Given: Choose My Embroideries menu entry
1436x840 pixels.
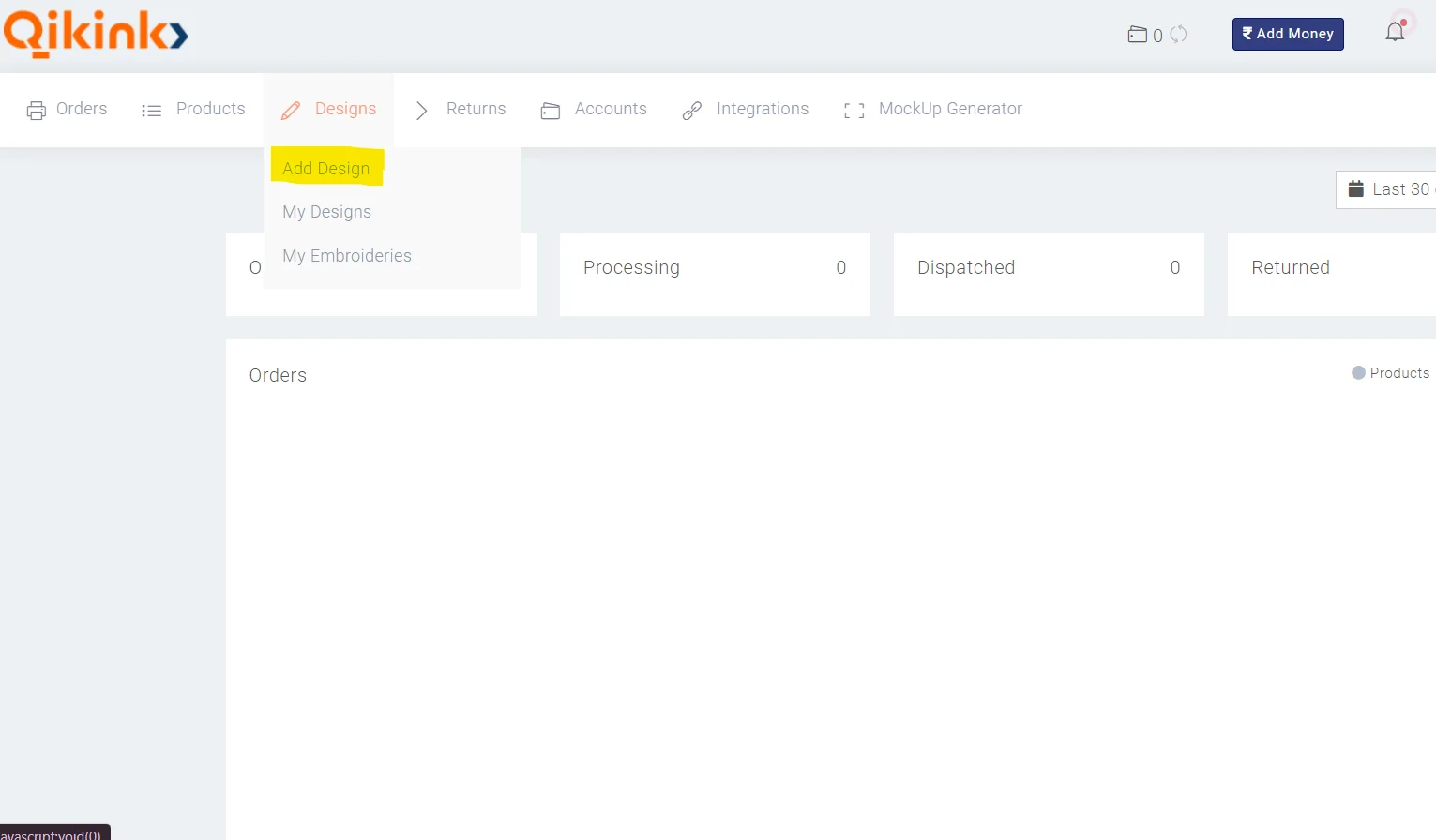Looking at the screenshot, I should click(x=347, y=256).
